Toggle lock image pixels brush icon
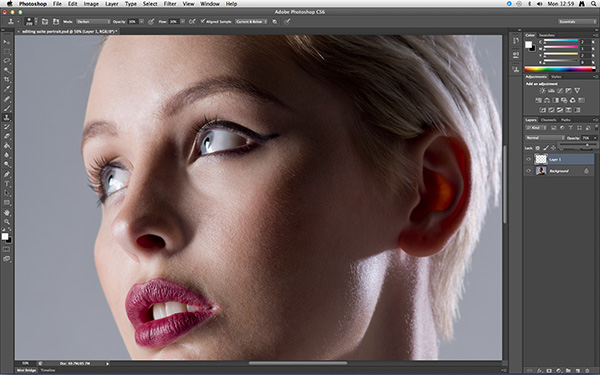This screenshot has height=375, width=600. click(x=546, y=148)
